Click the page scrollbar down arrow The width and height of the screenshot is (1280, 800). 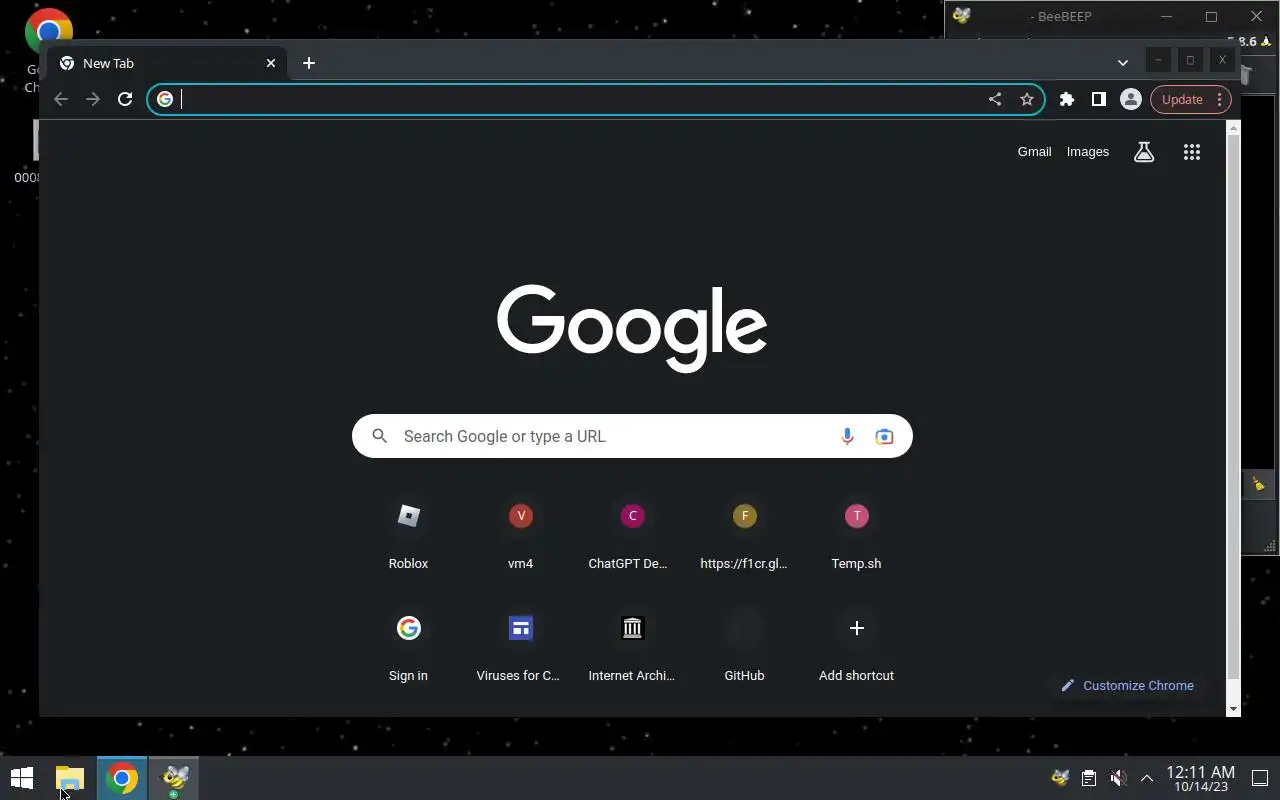[1233, 709]
